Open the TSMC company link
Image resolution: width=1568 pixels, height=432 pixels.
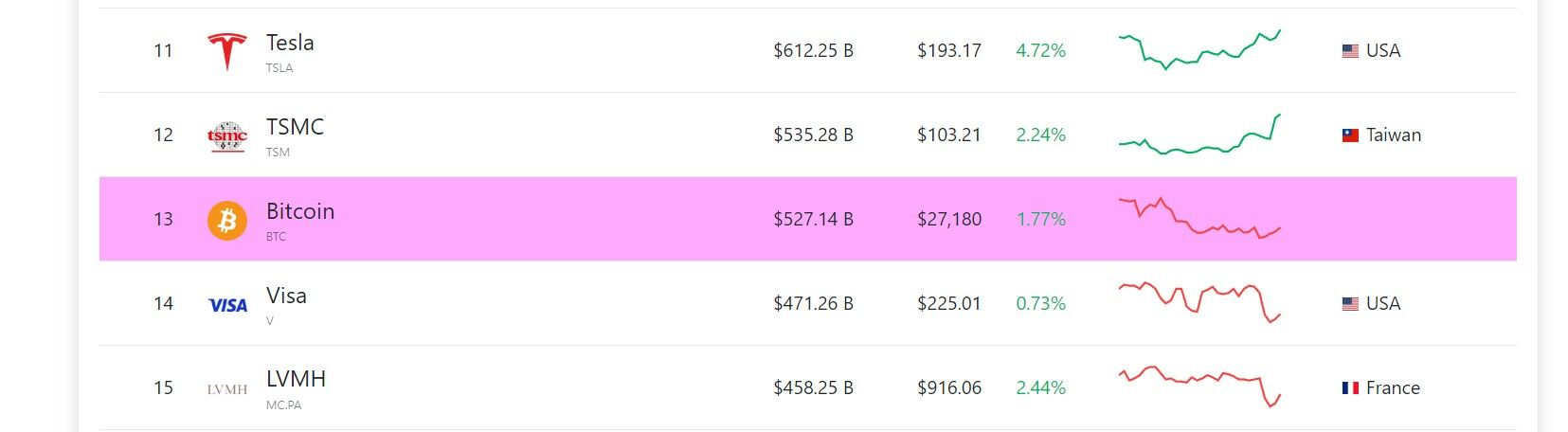pos(295,128)
